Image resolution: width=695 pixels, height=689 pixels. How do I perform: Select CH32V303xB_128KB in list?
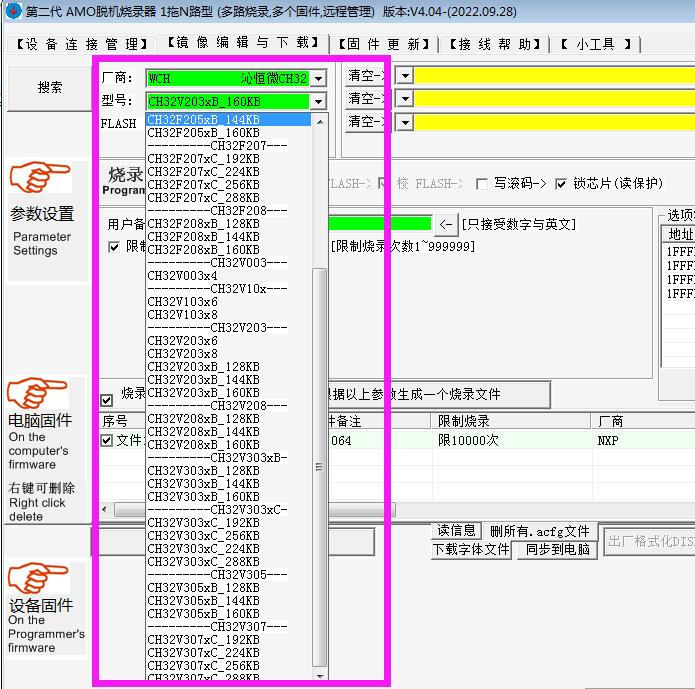pyautogui.click(x=229, y=470)
